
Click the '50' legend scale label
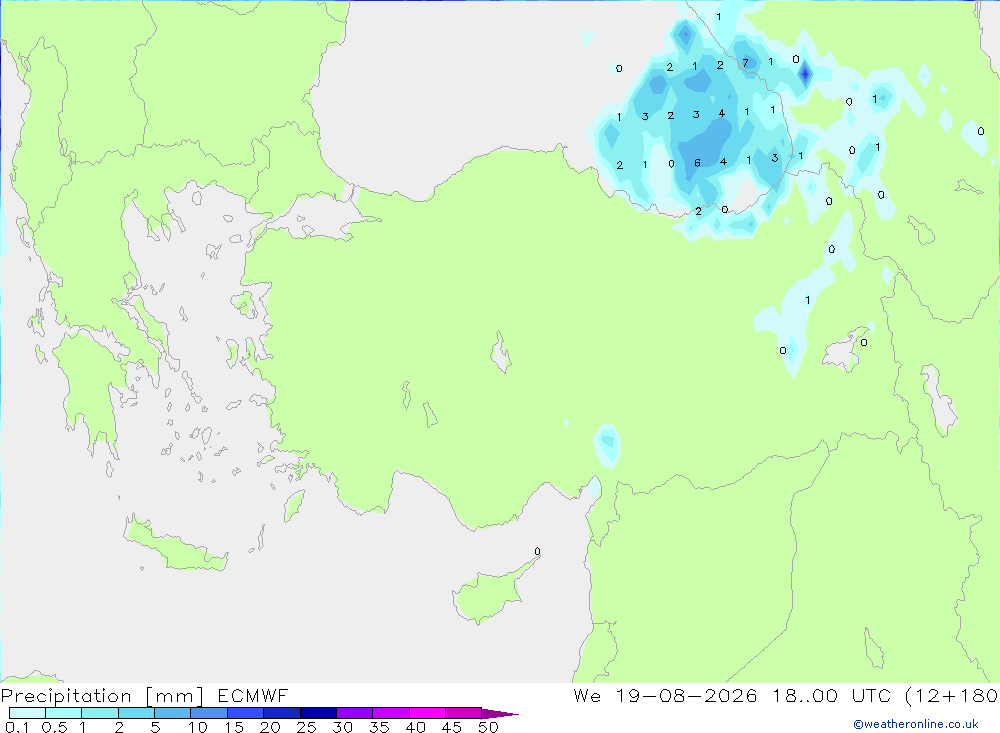[x=488, y=727]
